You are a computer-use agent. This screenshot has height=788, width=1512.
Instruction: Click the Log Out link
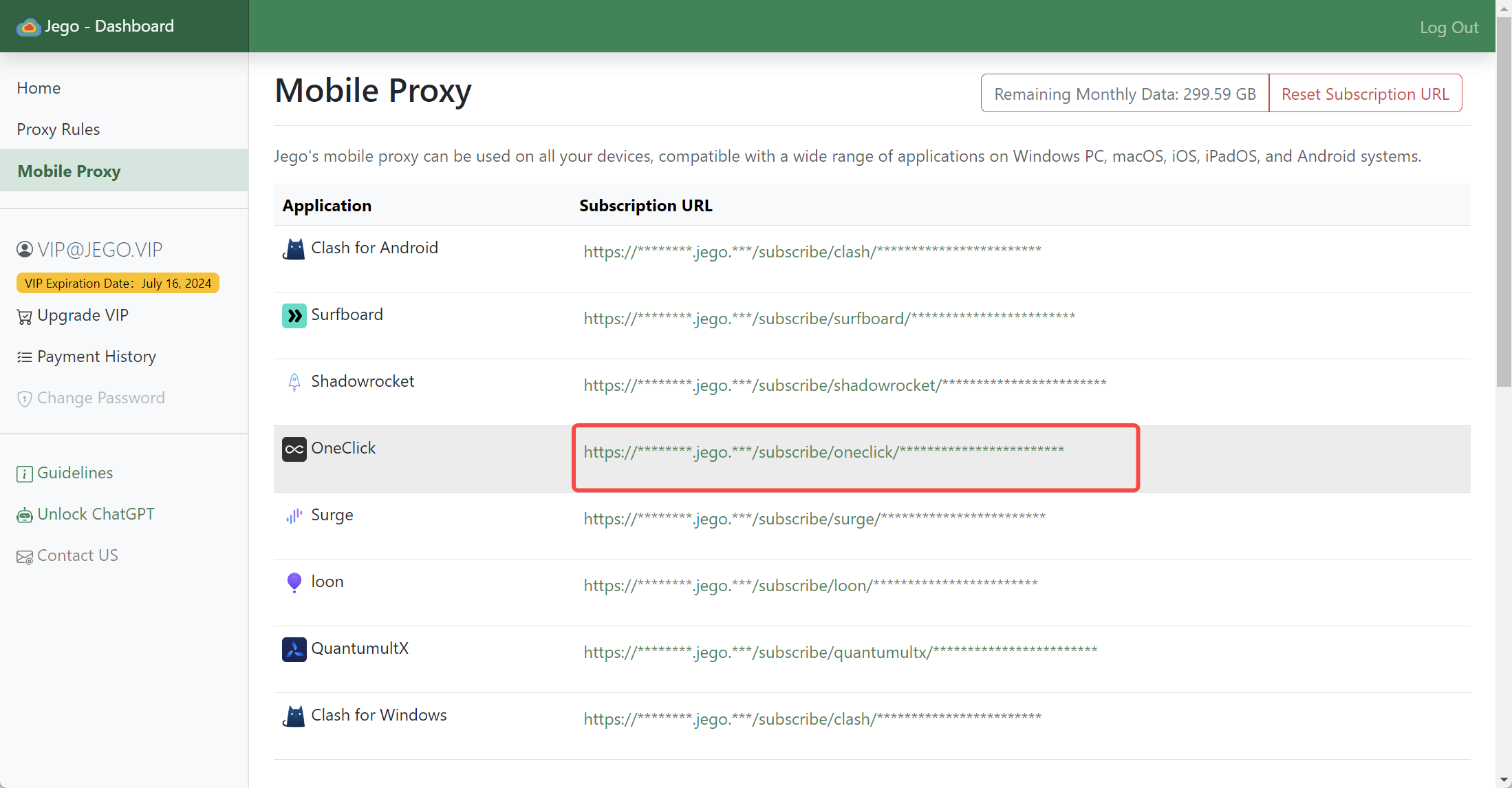pyautogui.click(x=1449, y=27)
